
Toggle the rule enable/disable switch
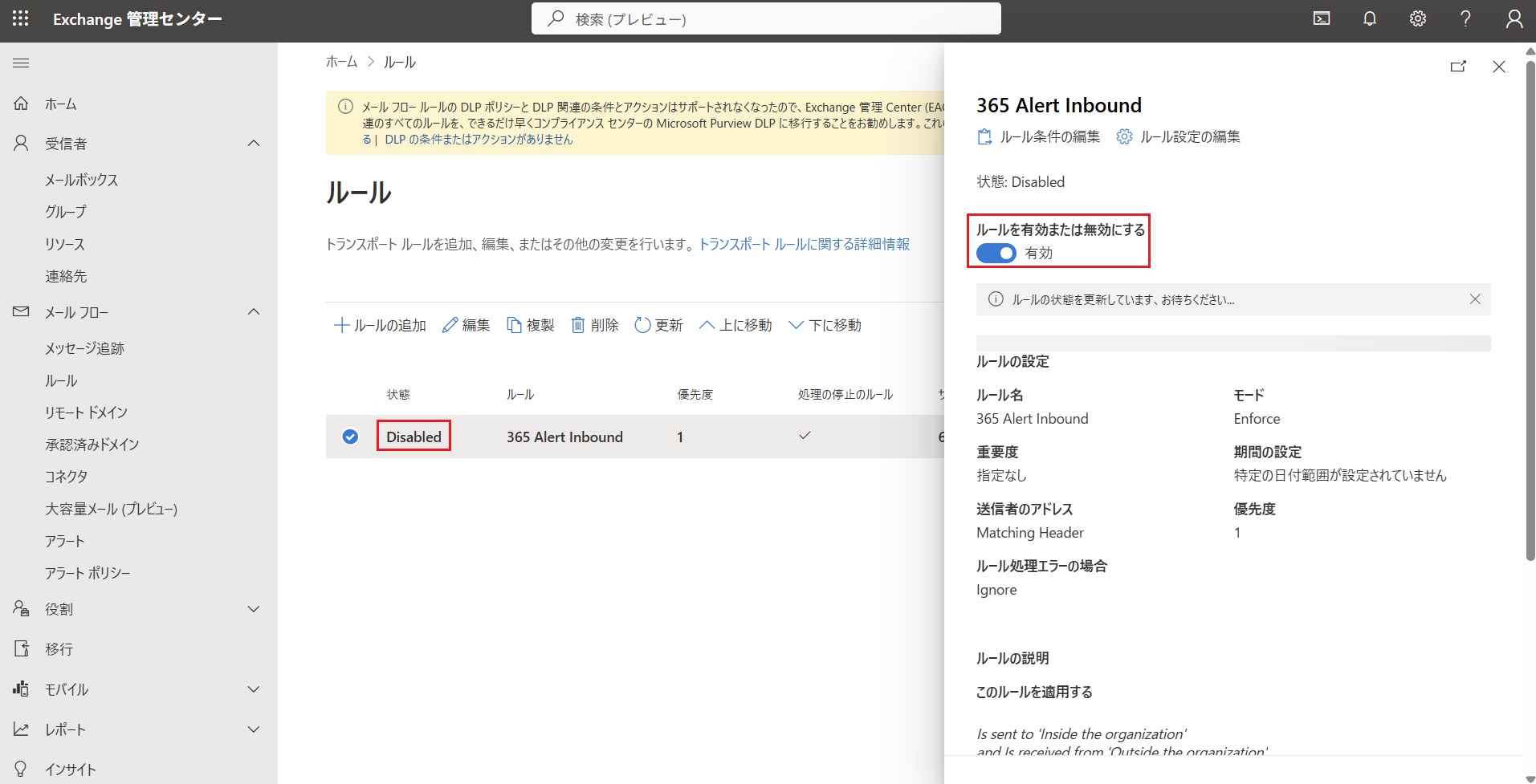996,254
